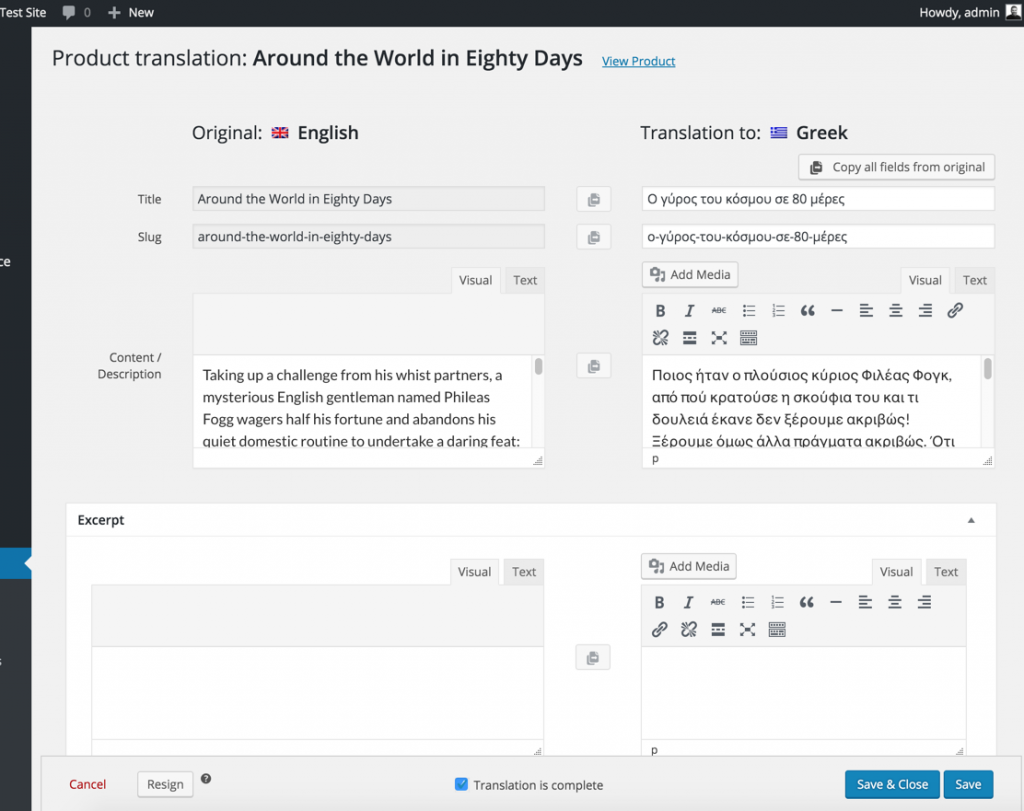The width and height of the screenshot is (1024, 811).
Task: Click Test Site in admin bar
Action: click(x=23, y=12)
